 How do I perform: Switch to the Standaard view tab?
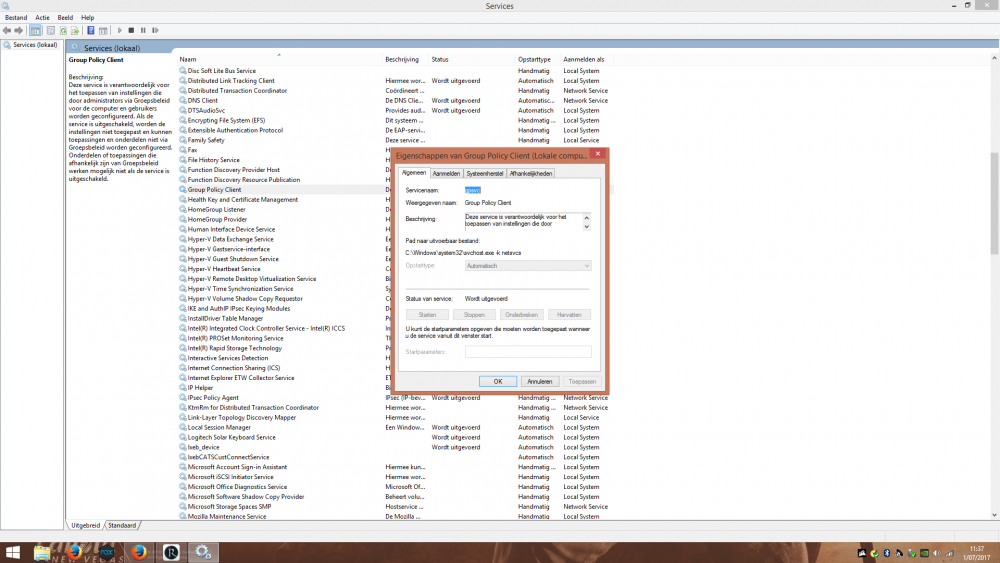(122, 525)
